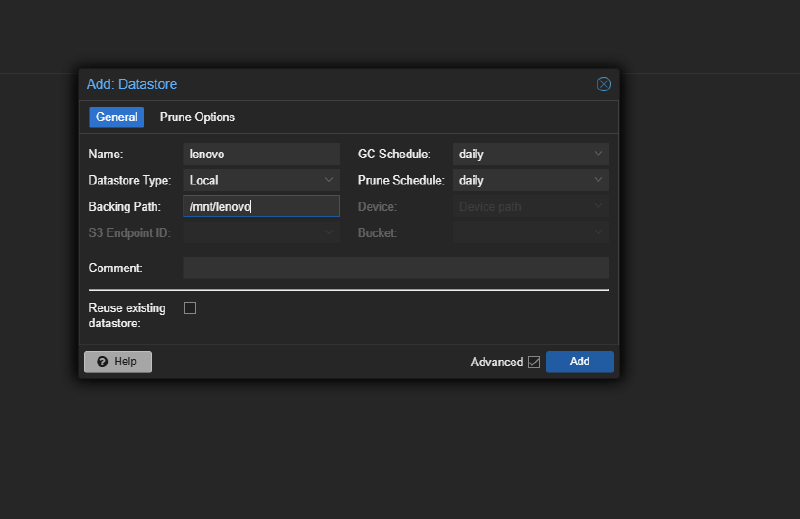800x519 pixels.
Task: Click the Name field containing lenovo
Action: (x=262, y=154)
